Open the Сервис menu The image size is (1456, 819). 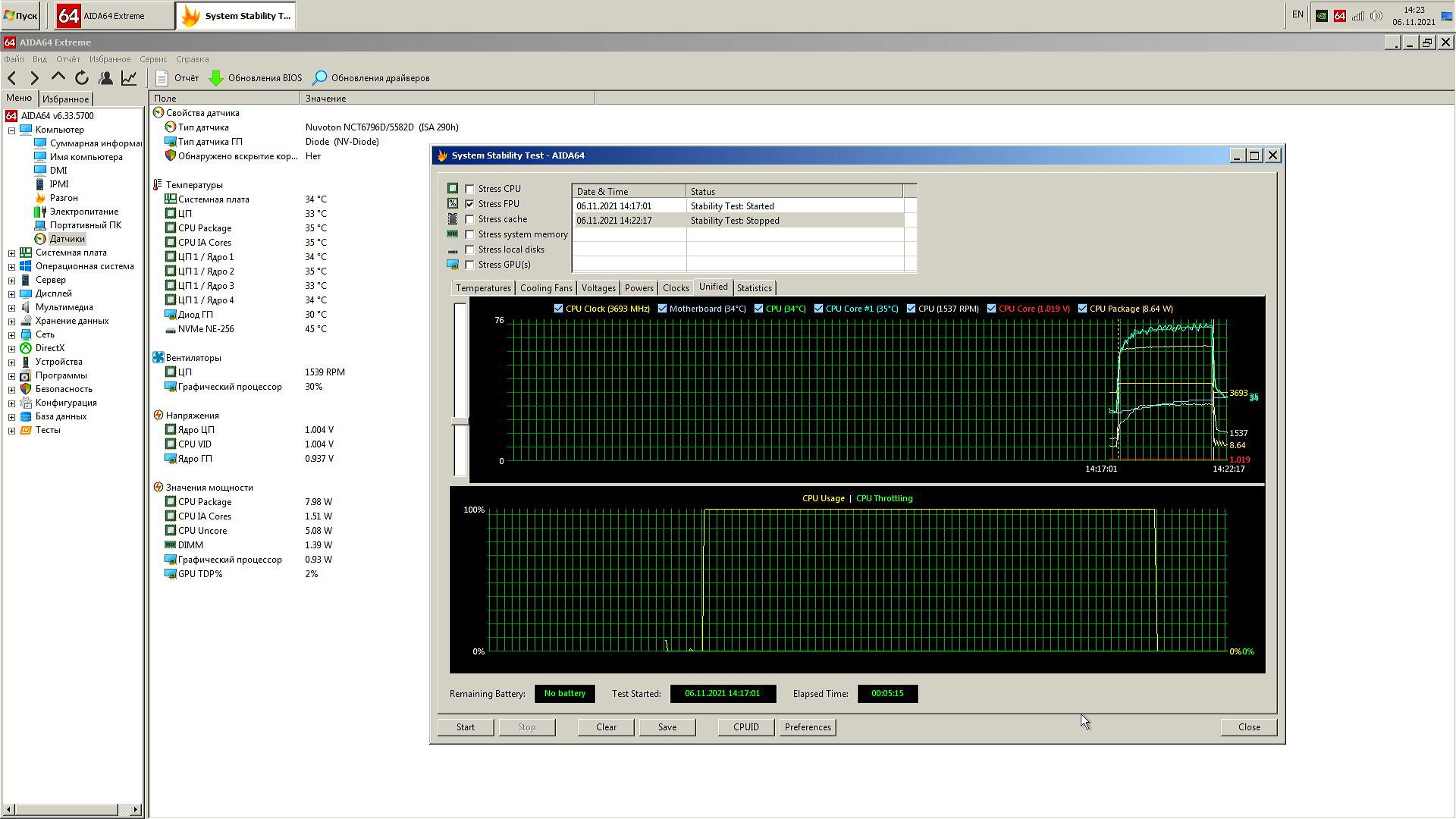click(152, 59)
